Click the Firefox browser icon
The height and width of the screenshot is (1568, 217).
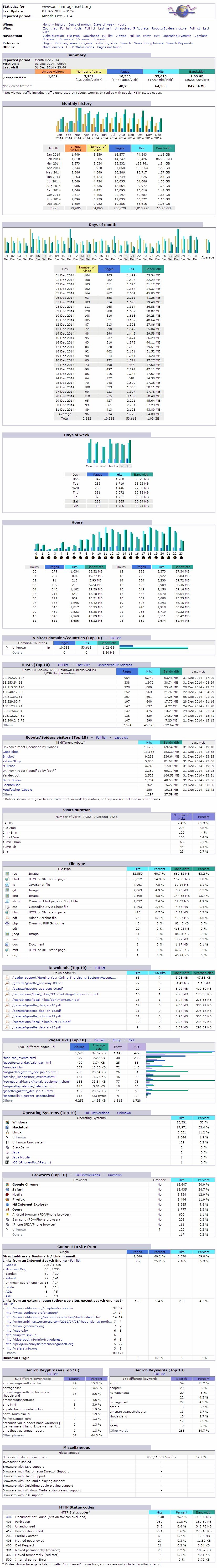(7, 1199)
